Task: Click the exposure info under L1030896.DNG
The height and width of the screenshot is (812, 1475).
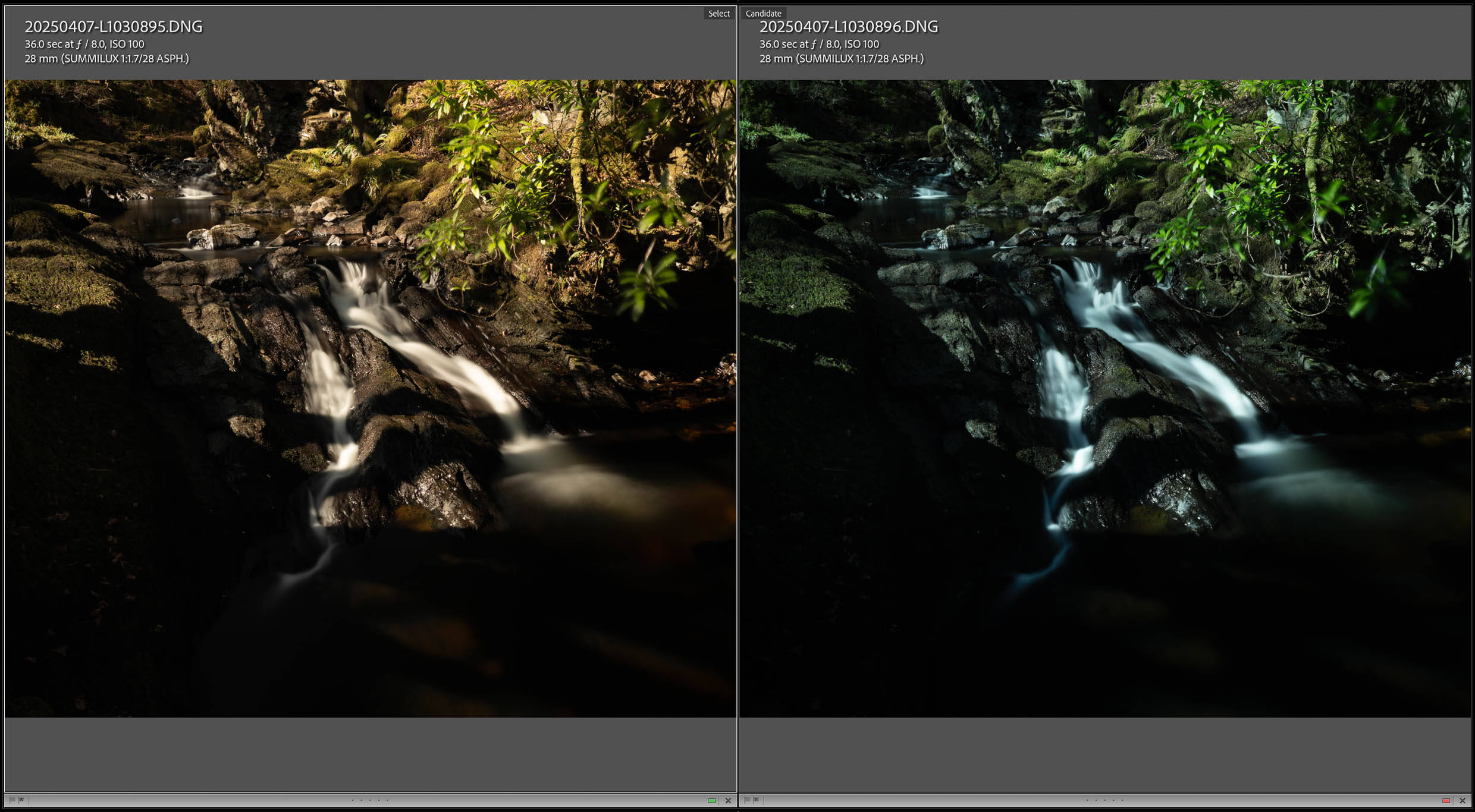Action: [819, 44]
